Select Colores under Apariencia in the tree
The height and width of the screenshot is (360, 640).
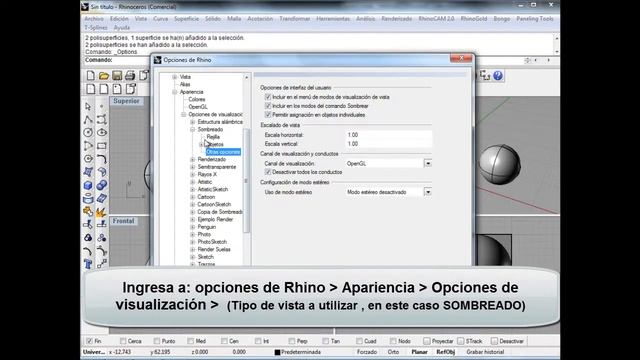(x=197, y=99)
